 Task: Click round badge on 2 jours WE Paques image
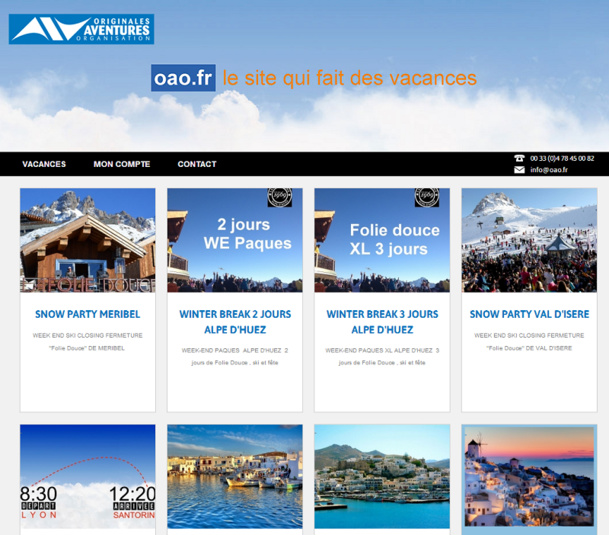[280, 197]
